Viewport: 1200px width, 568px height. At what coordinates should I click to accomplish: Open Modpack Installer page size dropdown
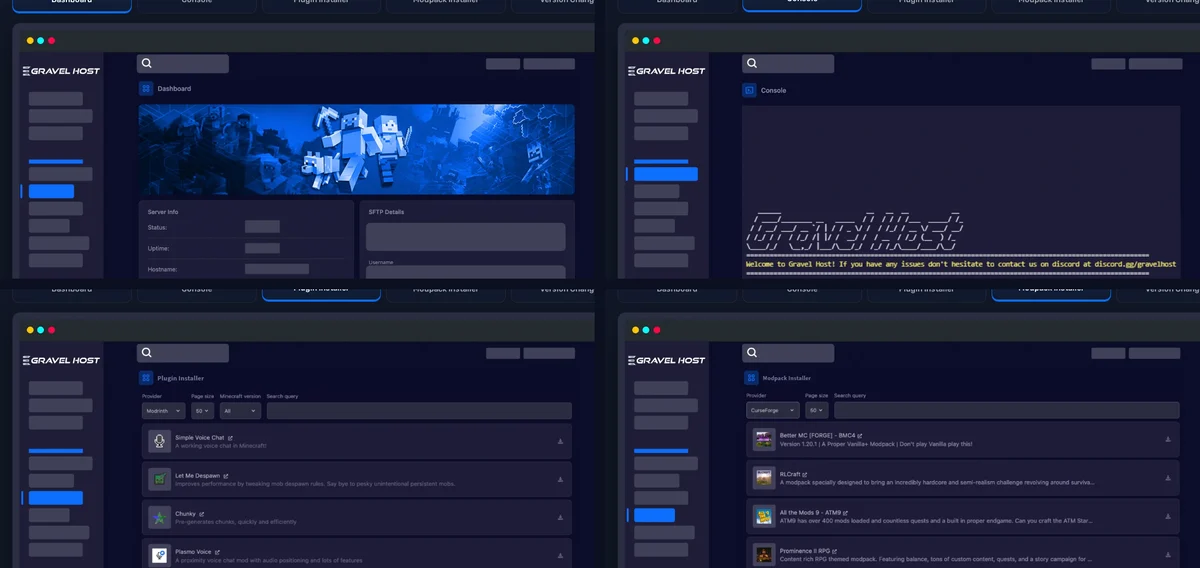(x=817, y=410)
